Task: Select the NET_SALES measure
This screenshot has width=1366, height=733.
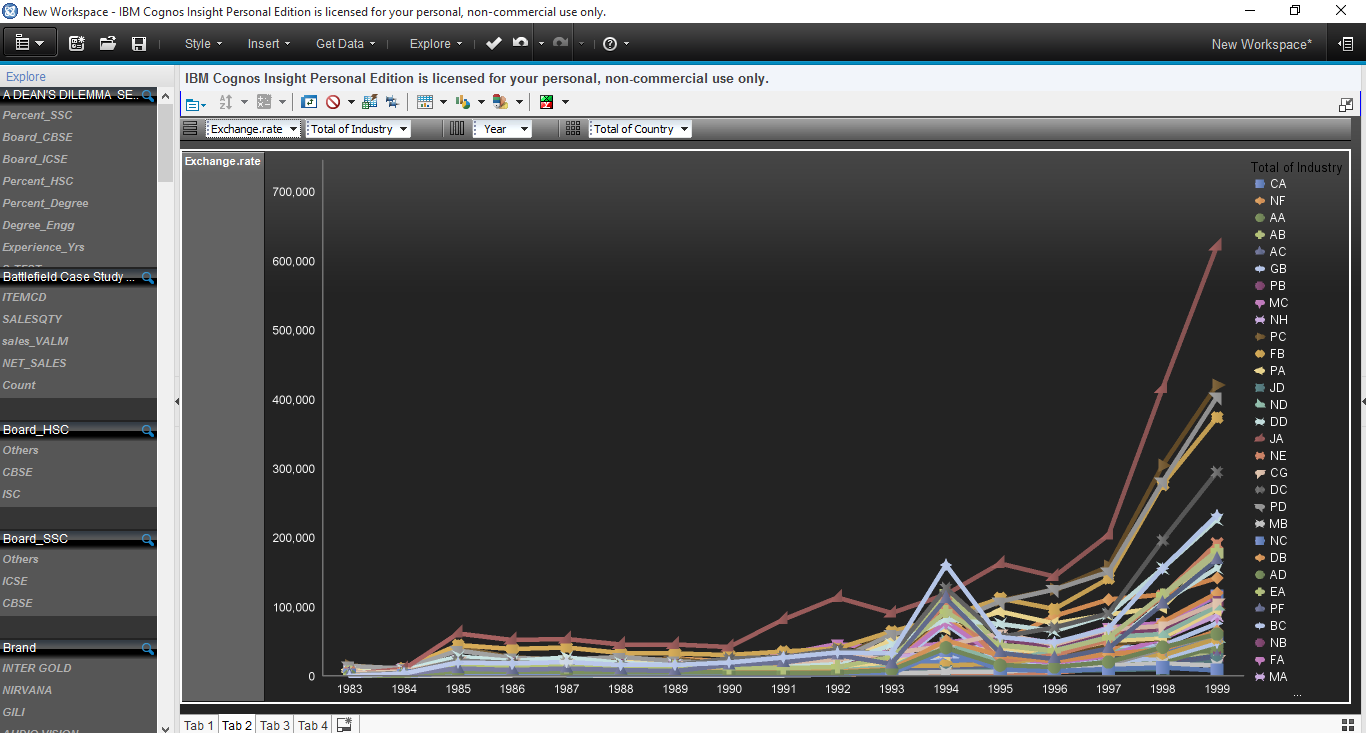Action: coord(35,363)
